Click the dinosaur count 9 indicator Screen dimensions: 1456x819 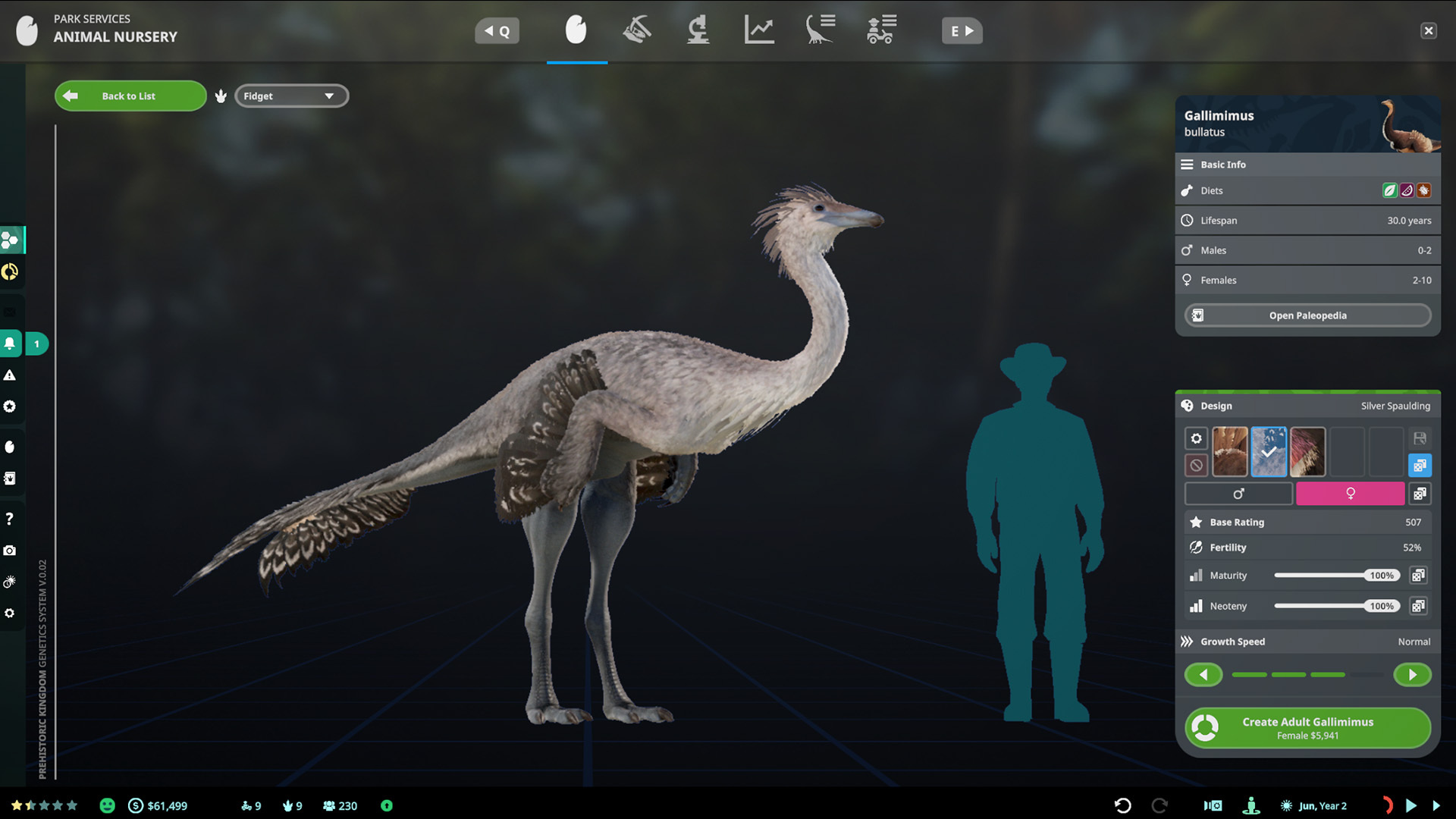click(x=292, y=806)
